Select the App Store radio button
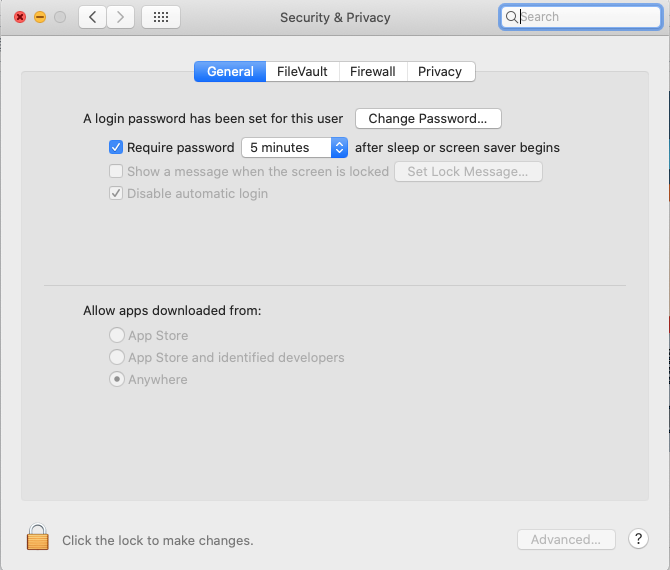The image size is (670, 570). click(117, 336)
